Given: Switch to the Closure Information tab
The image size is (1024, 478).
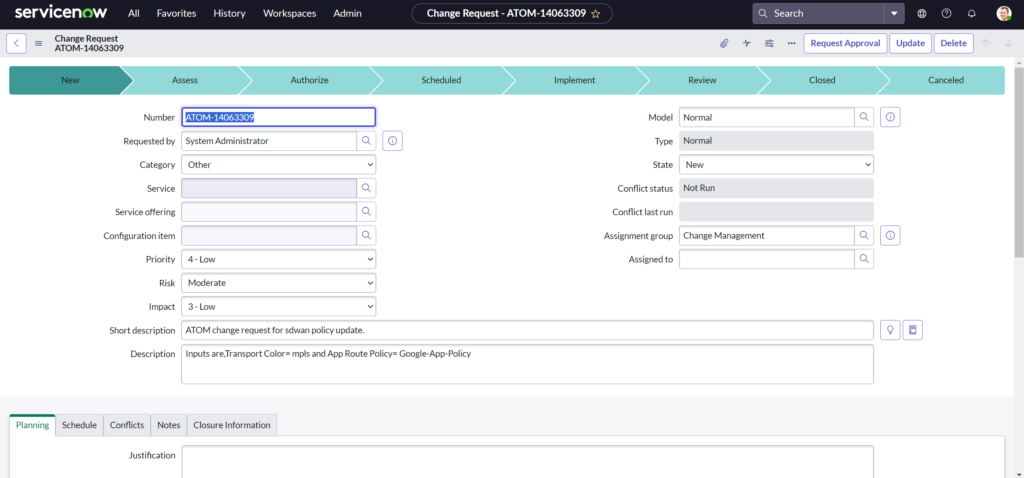Looking at the screenshot, I should tap(232, 424).
